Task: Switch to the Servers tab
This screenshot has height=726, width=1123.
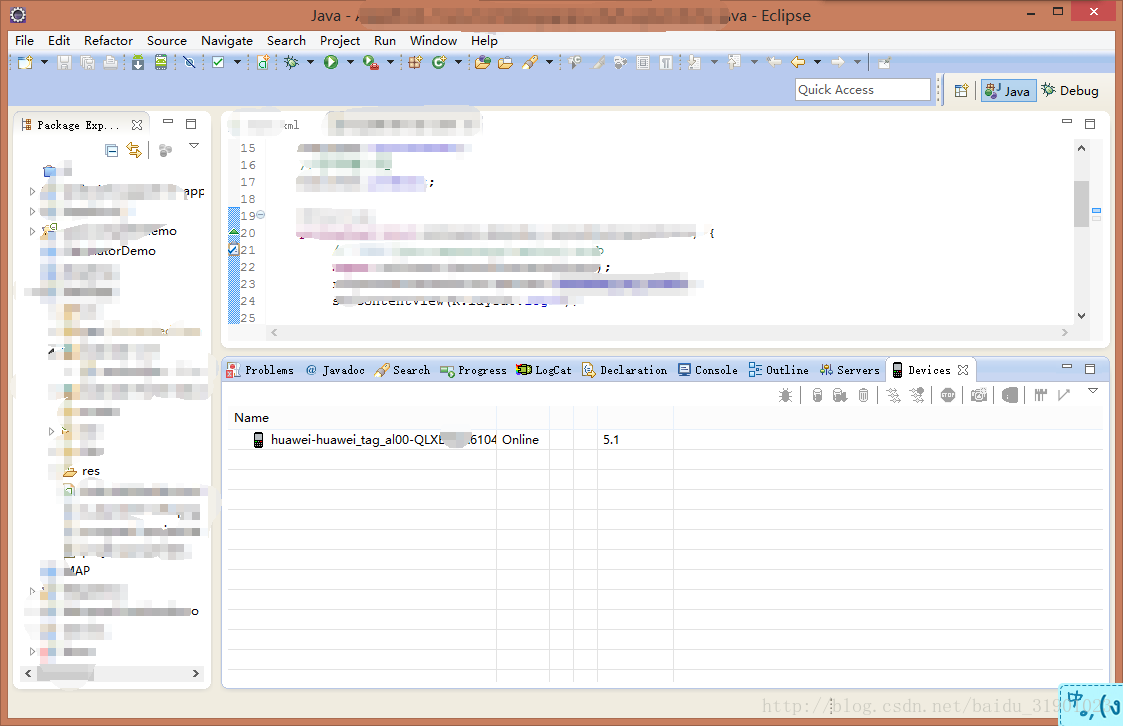Action: 849,370
